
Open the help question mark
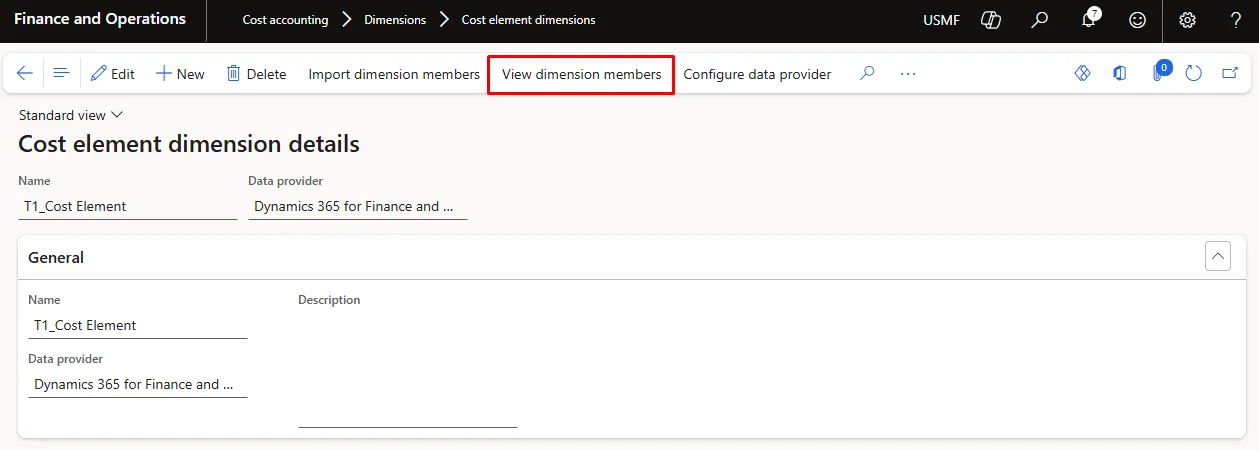tap(1235, 20)
